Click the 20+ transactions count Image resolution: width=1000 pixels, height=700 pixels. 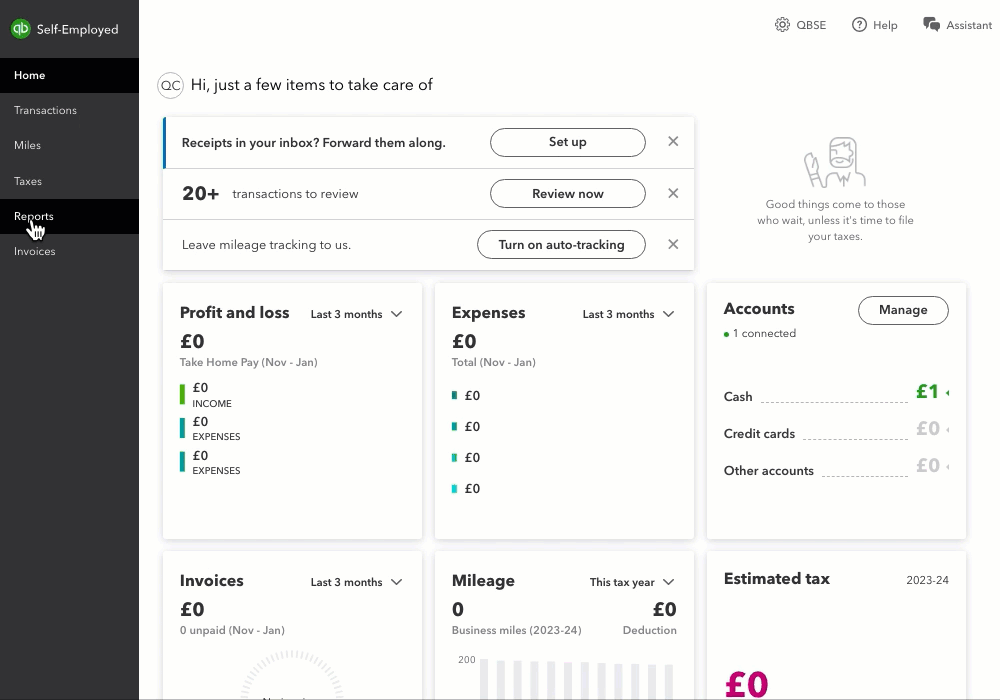[200, 193]
